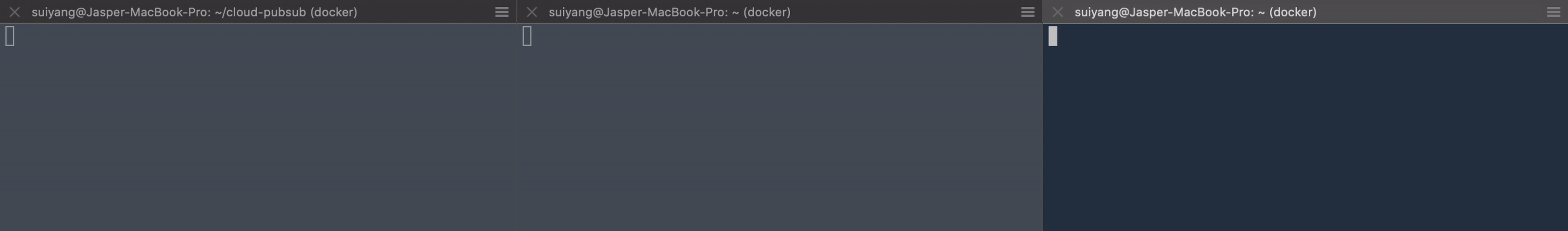This screenshot has height=231, width=1568.
Task: Click the solid block cursor in active pane
Action: (1053, 36)
